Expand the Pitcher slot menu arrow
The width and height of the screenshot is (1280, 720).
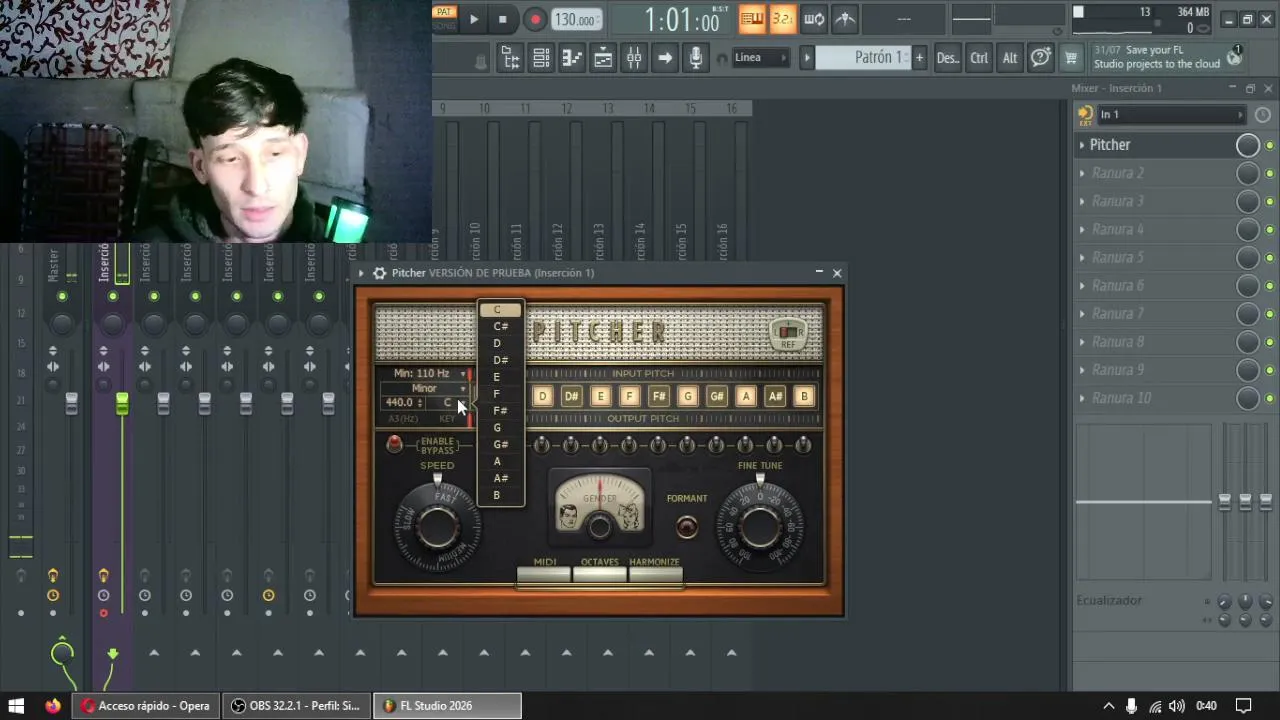tap(1082, 145)
